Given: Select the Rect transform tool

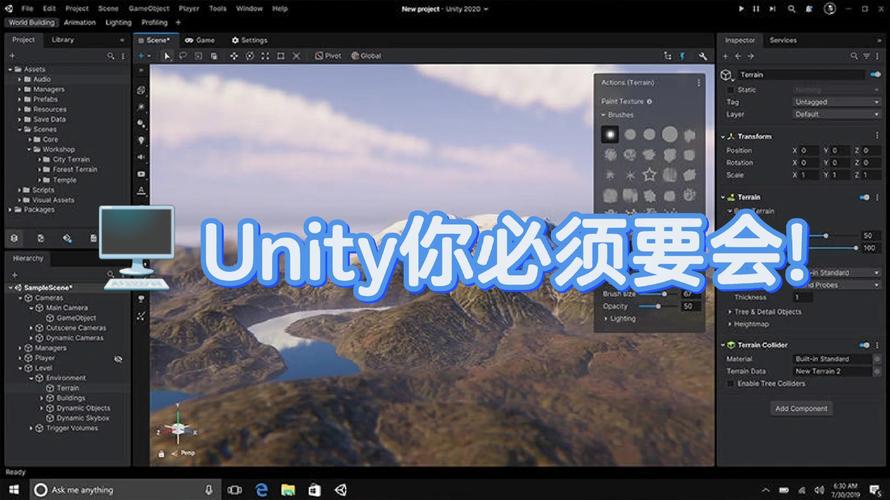Looking at the screenshot, I should coord(280,56).
